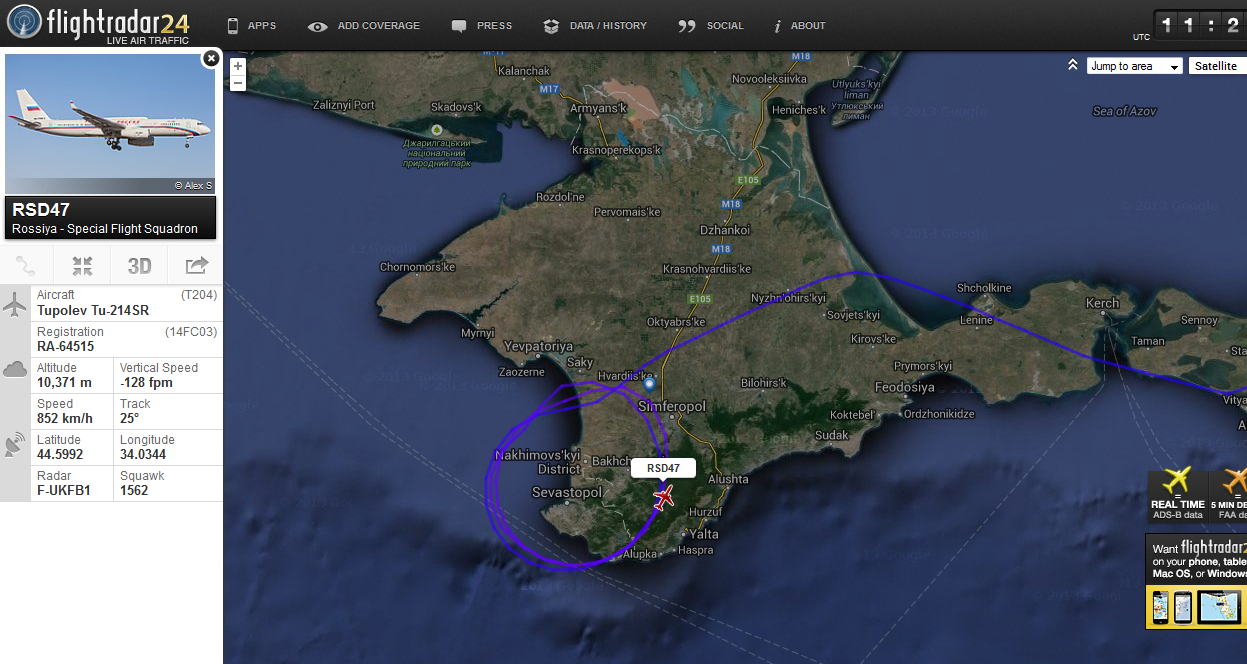Viewport: 1247px width, 664px height.
Task: Collapse map options with double chevron
Action: pos(1072,65)
